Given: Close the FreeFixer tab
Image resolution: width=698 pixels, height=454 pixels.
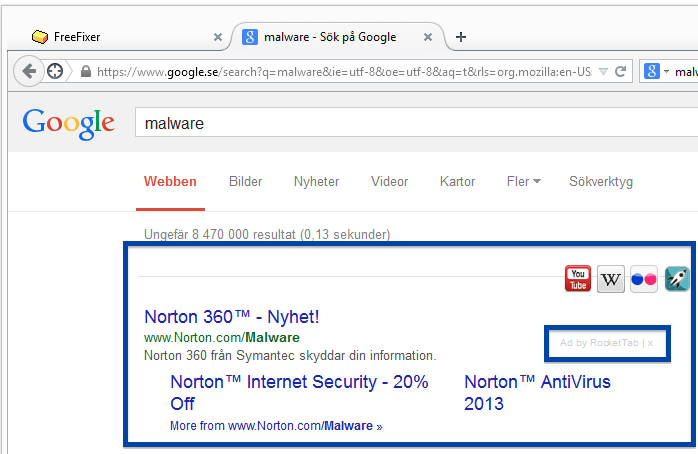Looking at the screenshot, I should (218, 37).
